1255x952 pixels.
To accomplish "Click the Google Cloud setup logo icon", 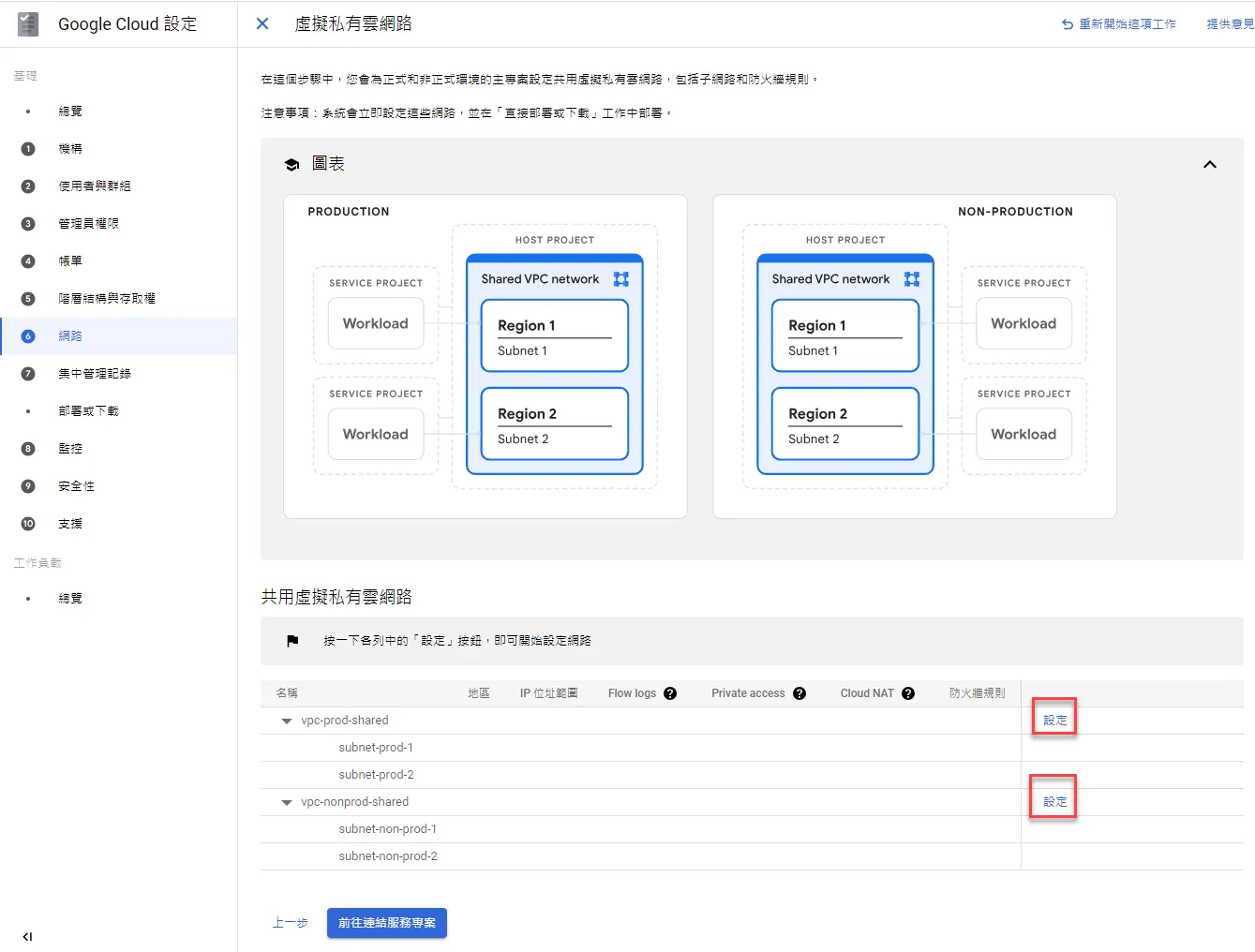I will coord(28,24).
